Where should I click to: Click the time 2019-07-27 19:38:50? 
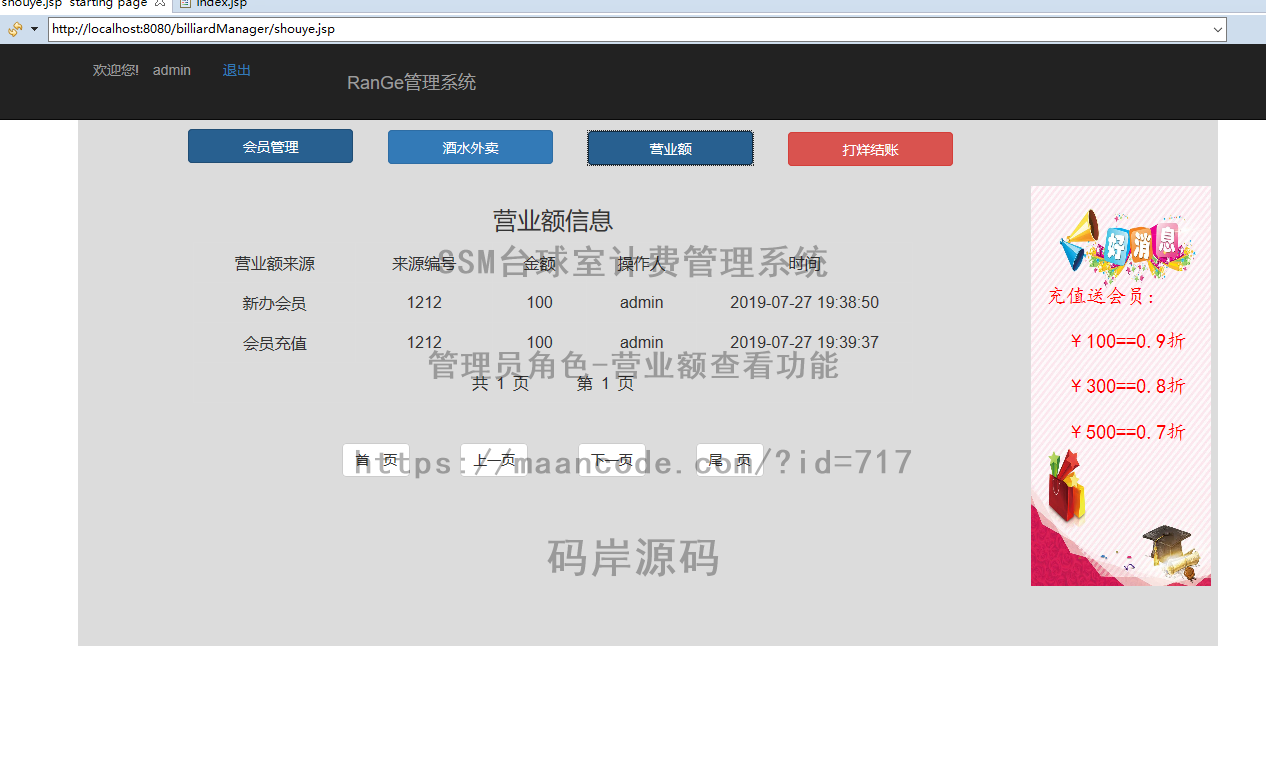(804, 302)
